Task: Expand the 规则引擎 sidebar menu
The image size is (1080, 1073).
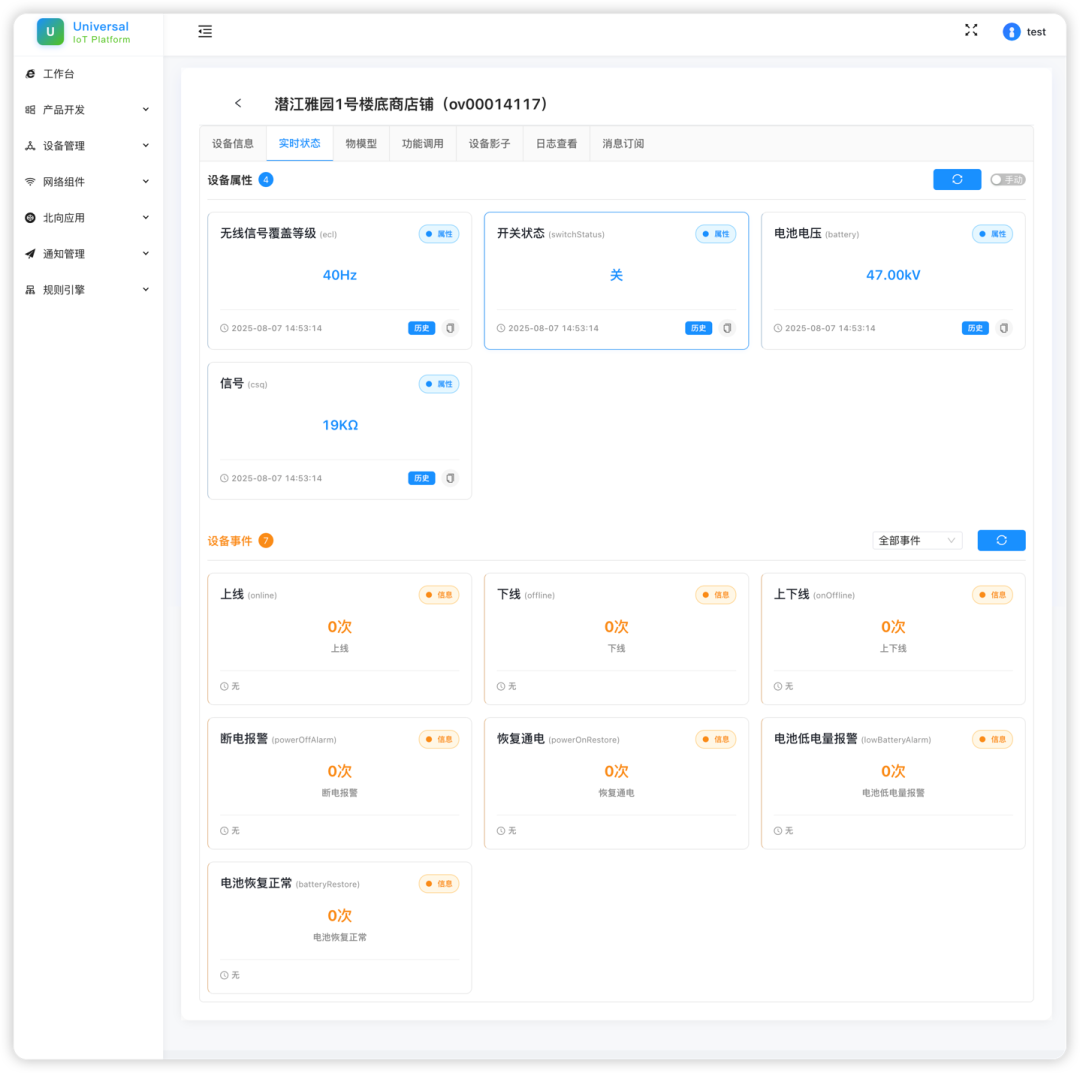Action: (x=88, y=290)
